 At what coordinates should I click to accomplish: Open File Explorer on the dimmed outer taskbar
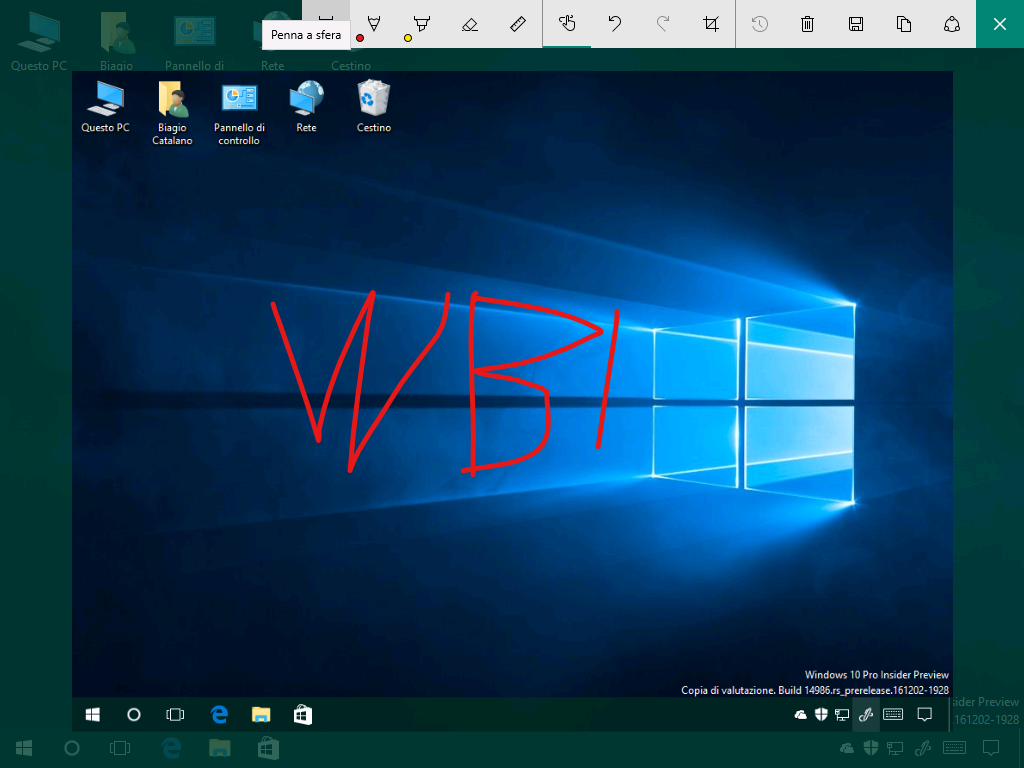[219, 748]
